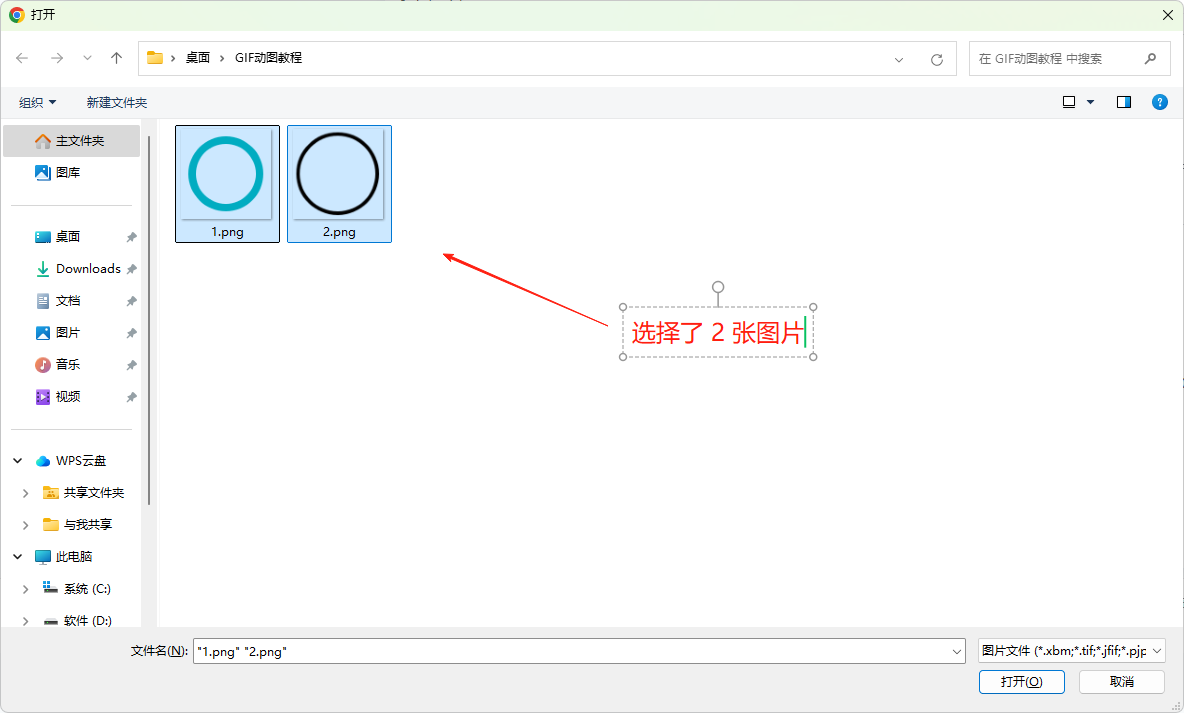Click 新建文件夹 in toolbar
This screenshot has width=1184, height=713.
click(117, 102)
